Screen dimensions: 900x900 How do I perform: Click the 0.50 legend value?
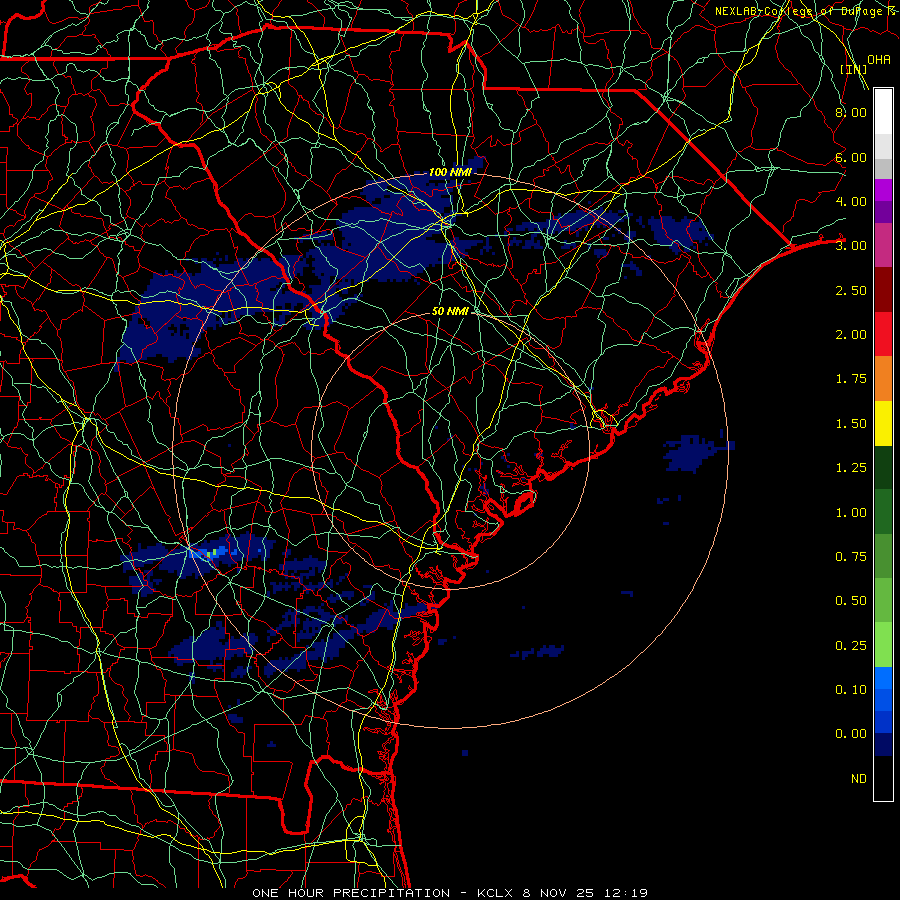[851, 601]
